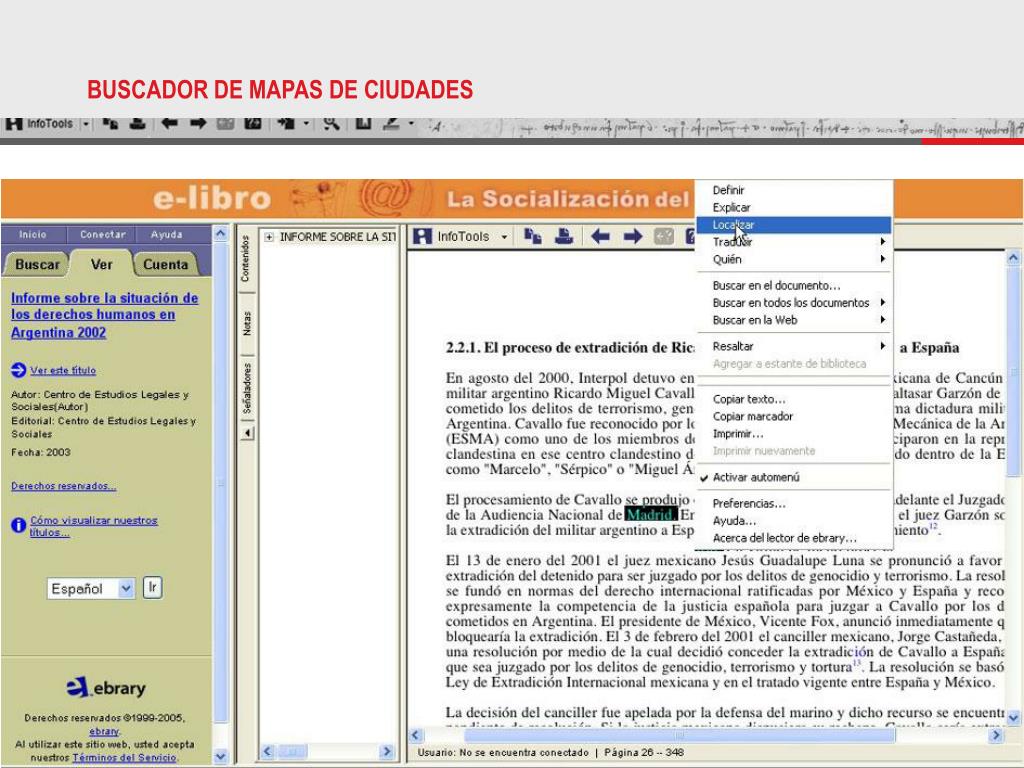Click the blue info icon beside Cómo visualizar
1024x768 pixels.
[x=19, y=525]
